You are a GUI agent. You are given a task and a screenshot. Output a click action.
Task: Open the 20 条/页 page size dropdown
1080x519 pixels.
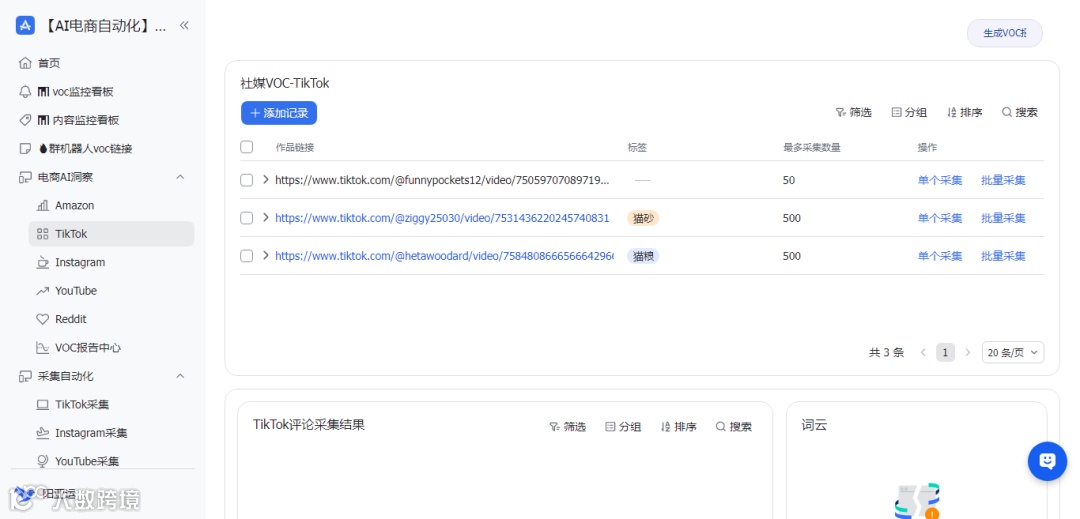(x=1013, y=352)
